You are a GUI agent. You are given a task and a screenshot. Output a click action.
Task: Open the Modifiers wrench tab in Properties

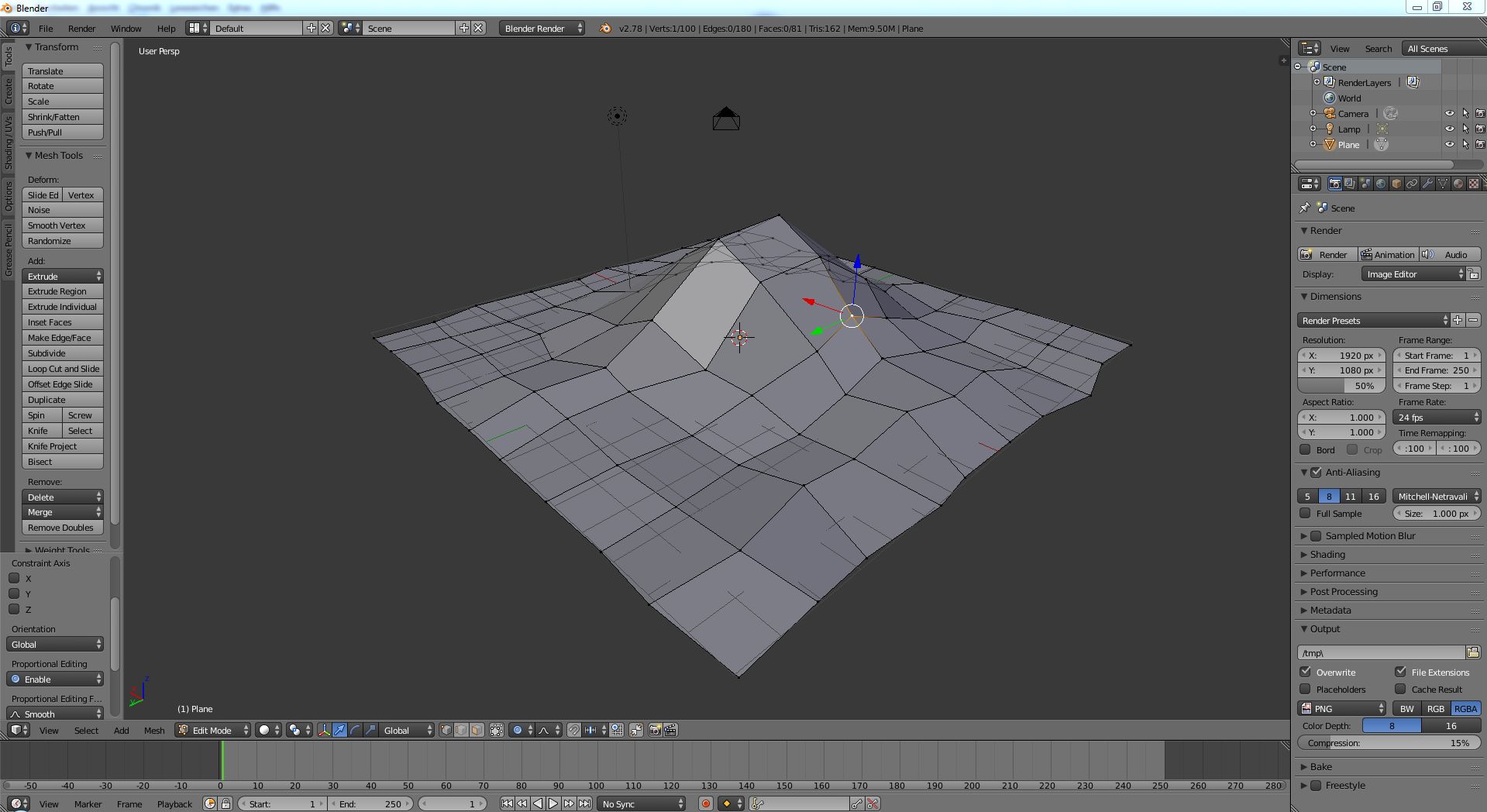coord(1427,184)
